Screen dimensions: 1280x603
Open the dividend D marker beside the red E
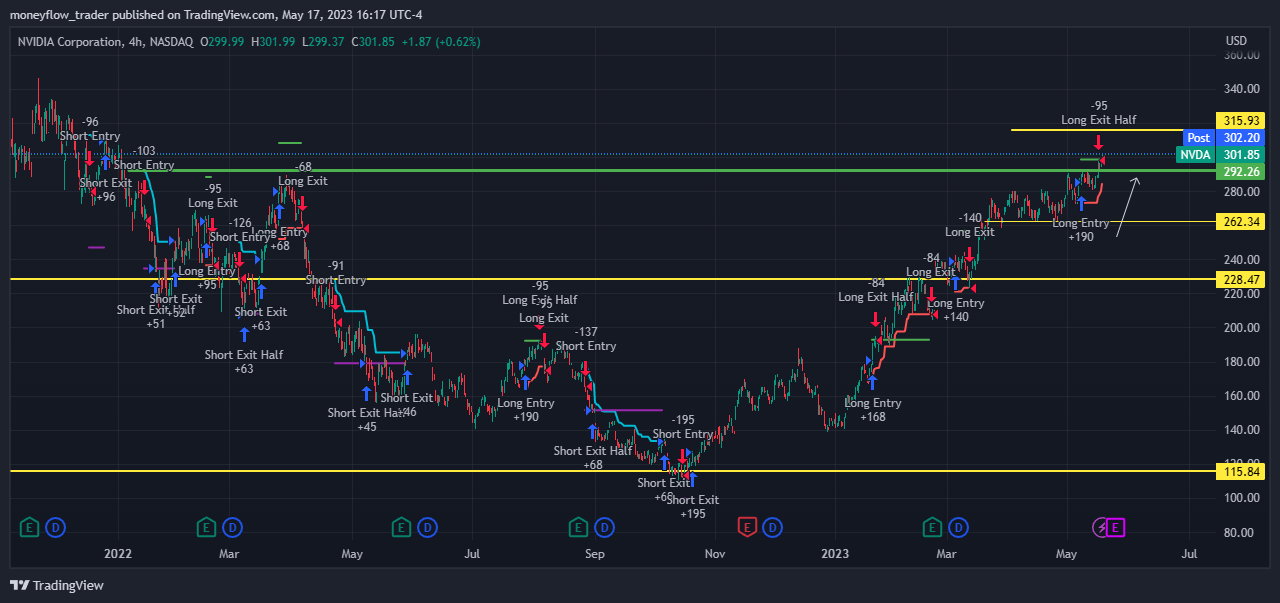[773, 526]
